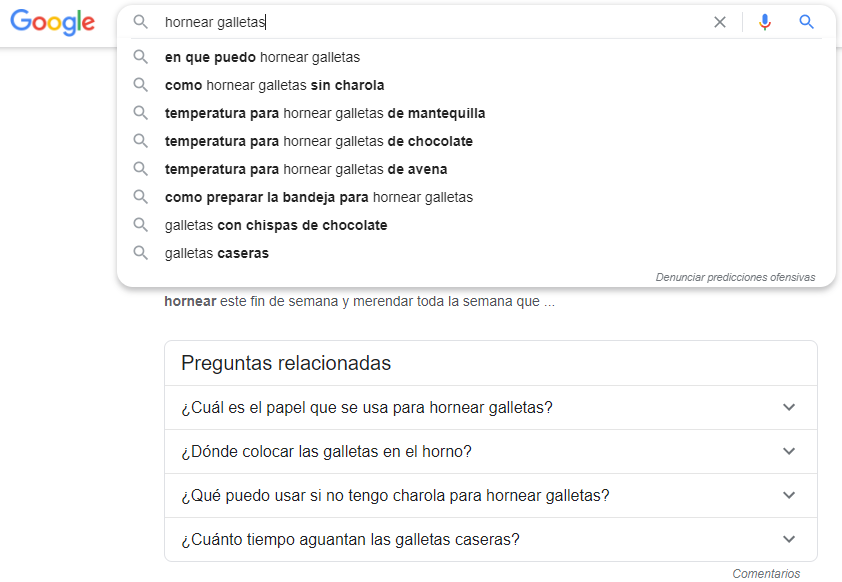Click magnifier icon beside 'galletas caseras' suggestion

coord(141,253)
